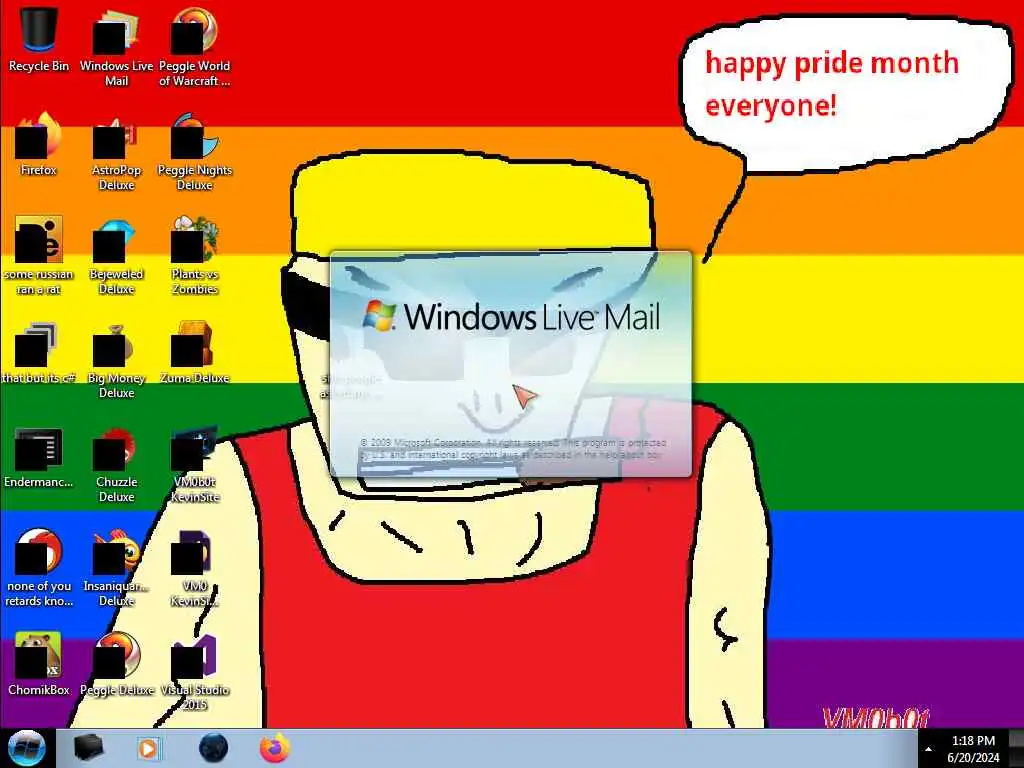Click the Windows Live Mail splash screen

[x=511, y=364]
